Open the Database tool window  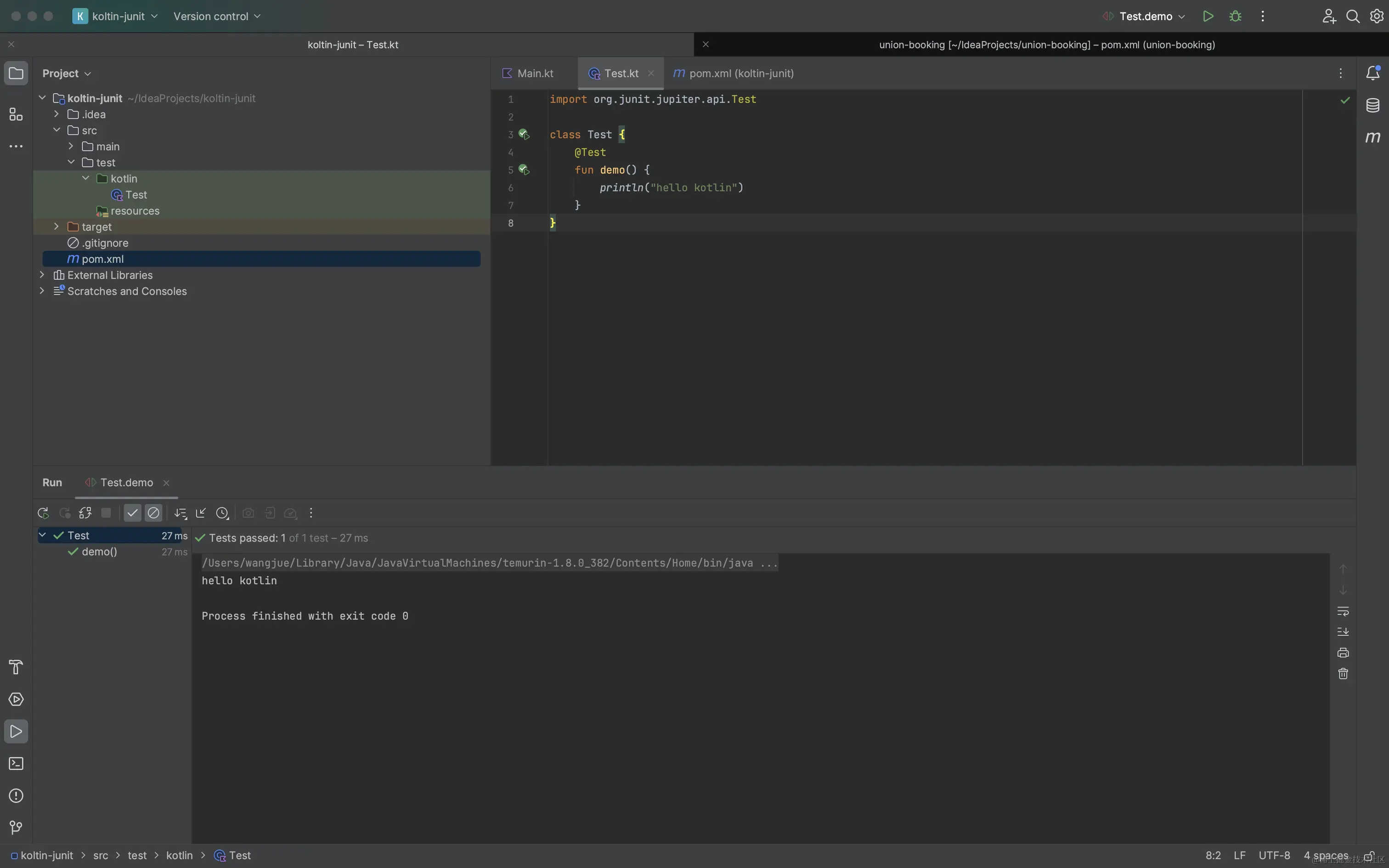point(1372,105)
